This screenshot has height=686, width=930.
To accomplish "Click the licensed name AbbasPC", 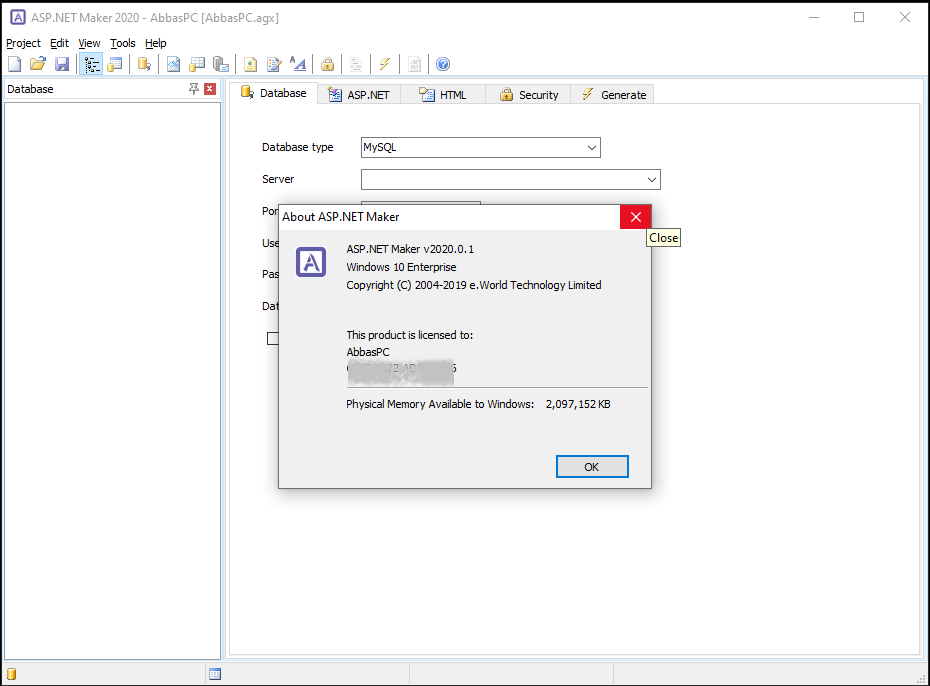I will [x=368, y=352].
